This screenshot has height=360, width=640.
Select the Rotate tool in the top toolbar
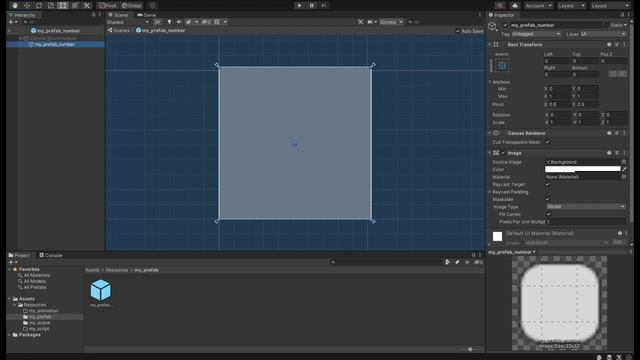tap(39, 6)
